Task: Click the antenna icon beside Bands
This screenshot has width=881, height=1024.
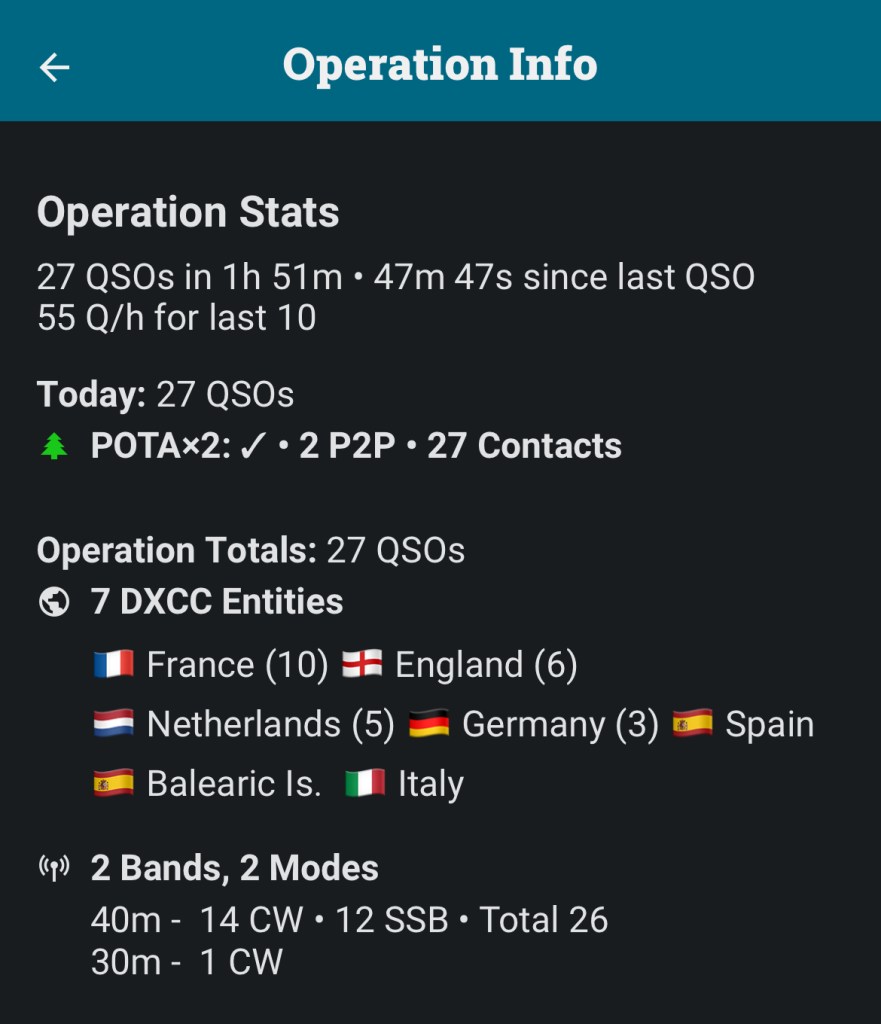Action: [x=54, y=868]
